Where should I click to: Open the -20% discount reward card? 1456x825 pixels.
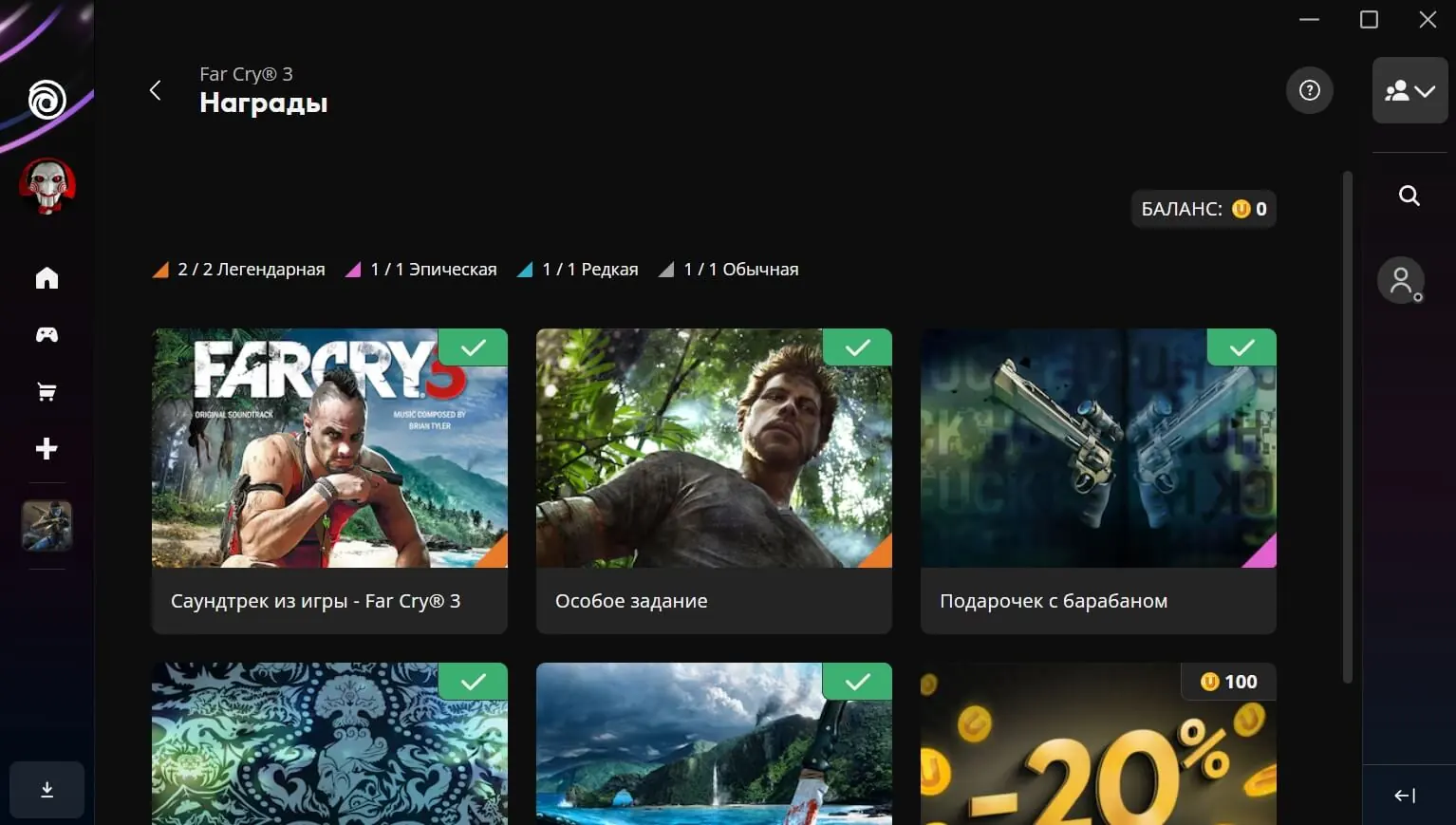1098,743
